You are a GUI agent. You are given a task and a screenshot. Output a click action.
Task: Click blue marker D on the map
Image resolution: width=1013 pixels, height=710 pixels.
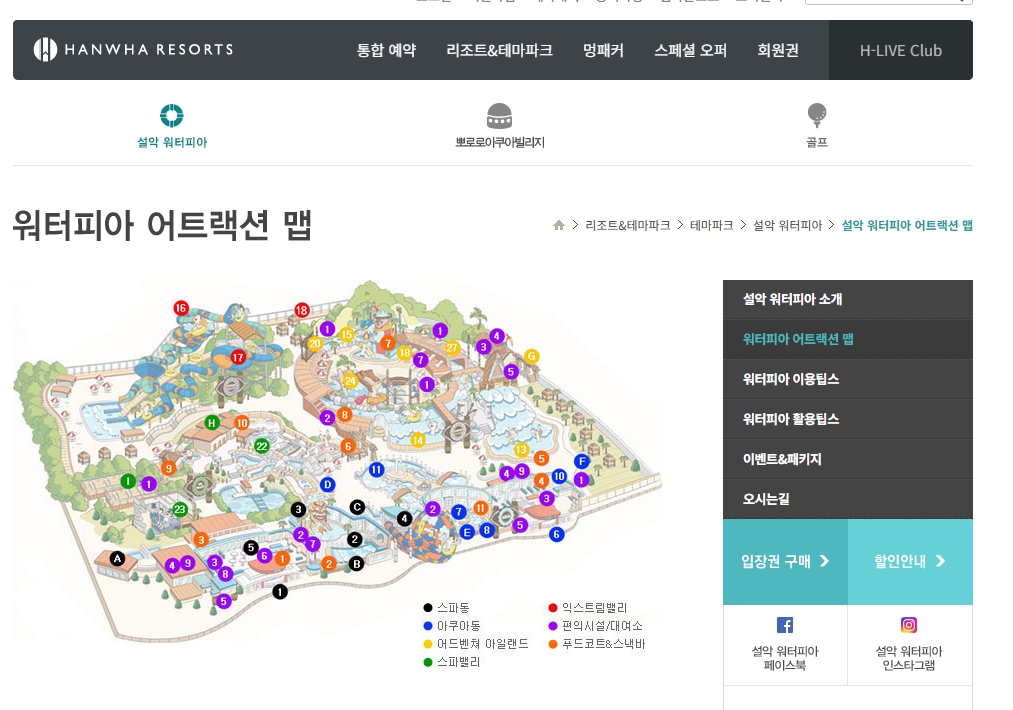tap(328, 485)
